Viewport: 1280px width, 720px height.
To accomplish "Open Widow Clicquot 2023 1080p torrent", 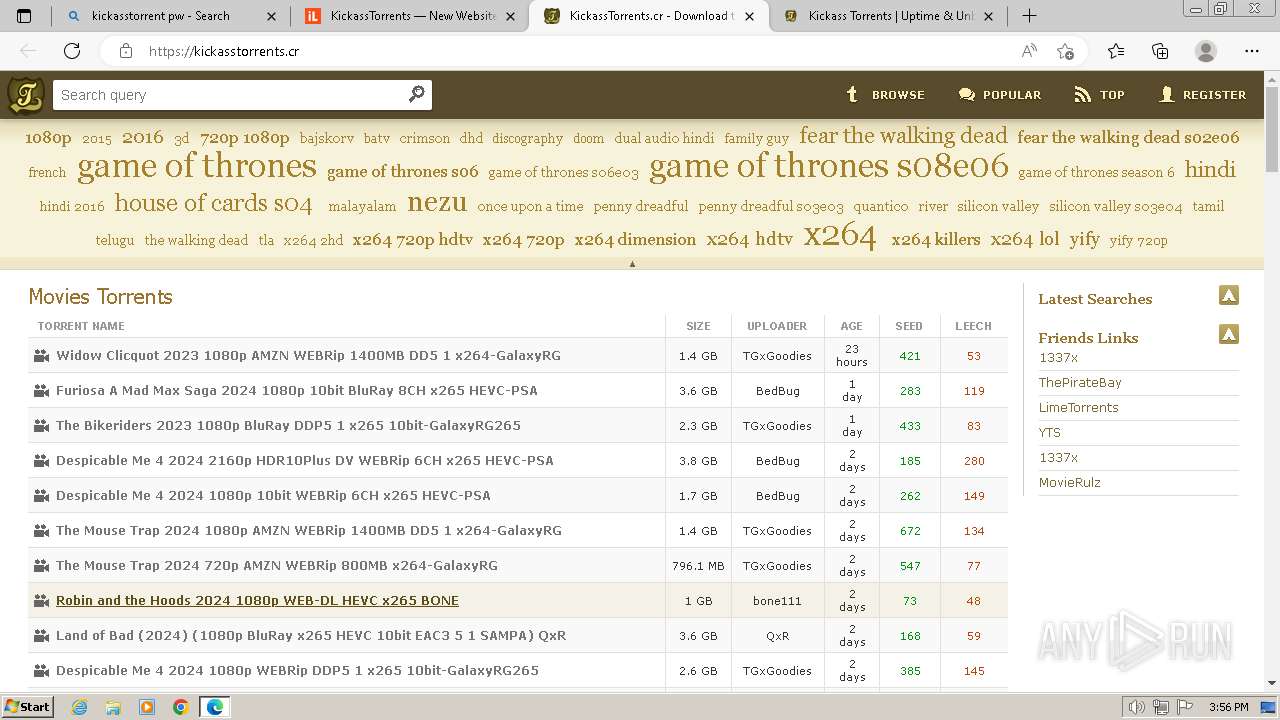I will coord(308,355).
